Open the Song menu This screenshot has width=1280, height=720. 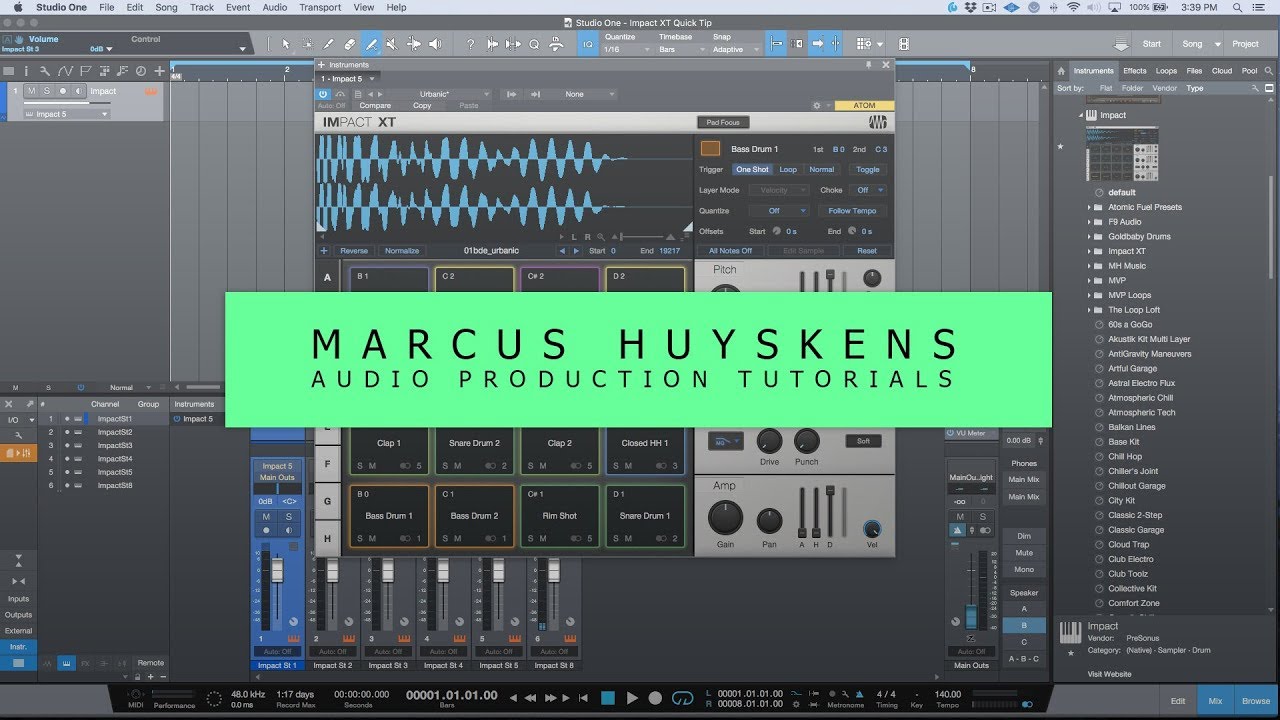click(166, 7)
